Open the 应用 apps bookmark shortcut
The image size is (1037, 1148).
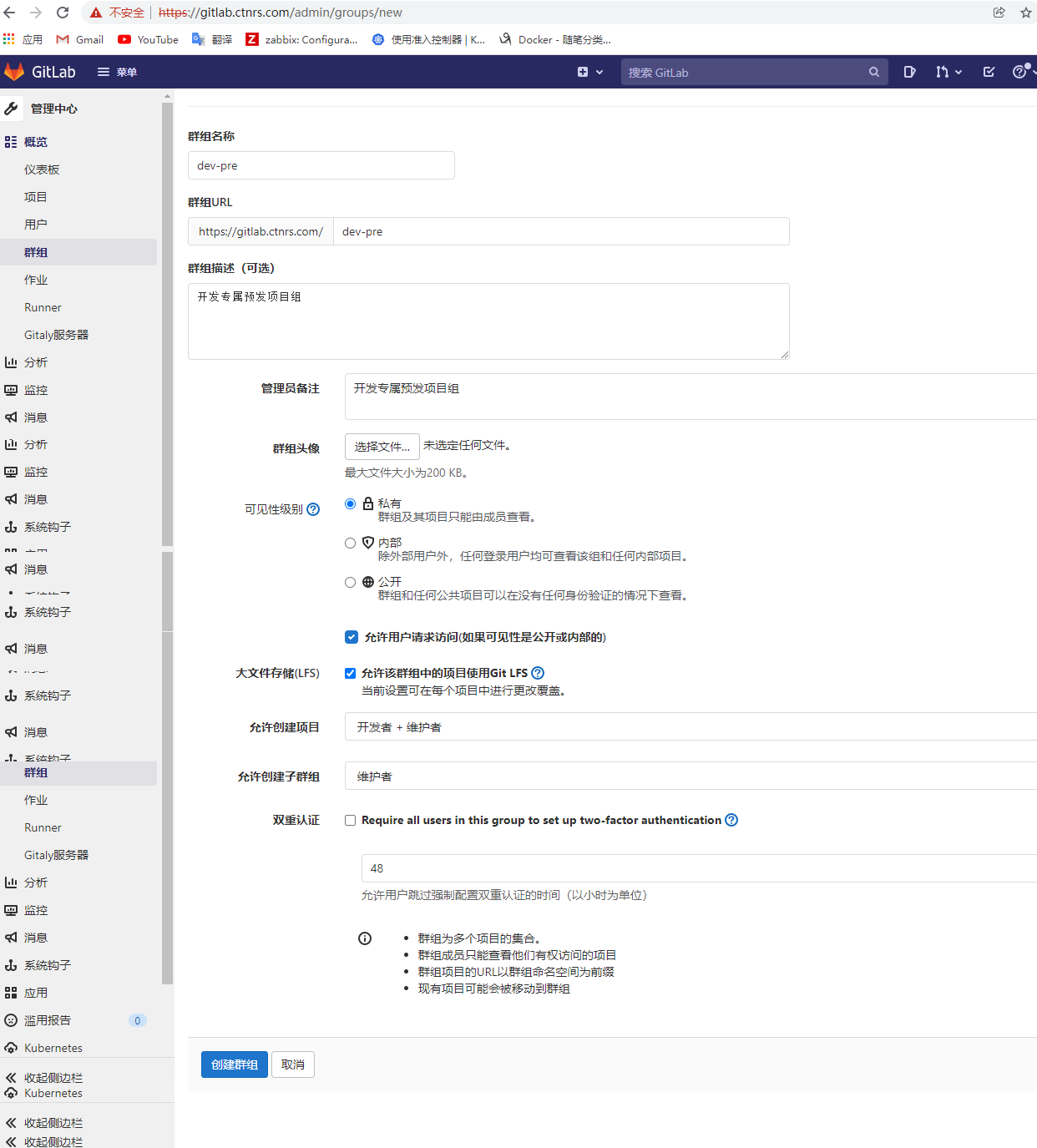coord(23,39)
